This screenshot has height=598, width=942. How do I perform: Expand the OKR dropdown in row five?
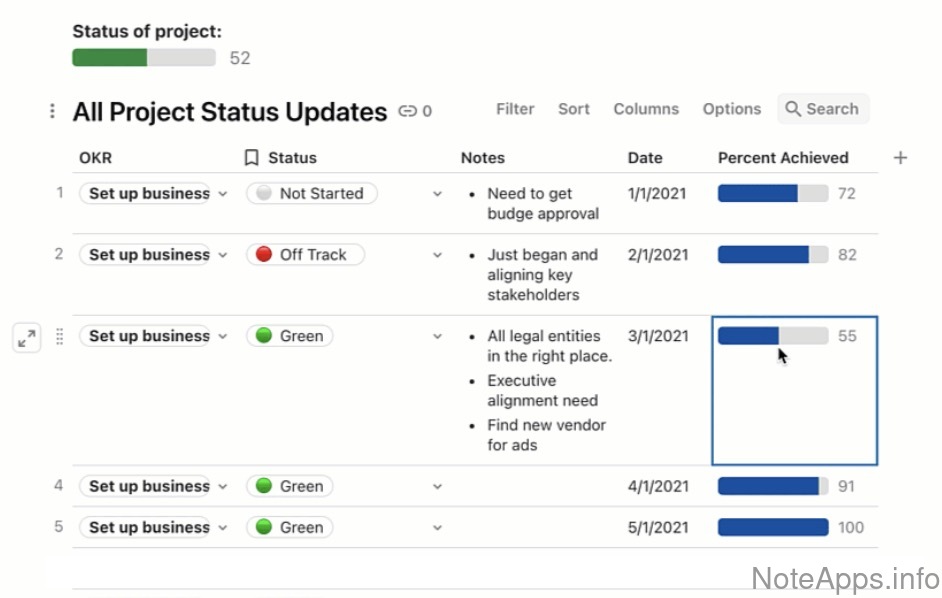[223, 528]
